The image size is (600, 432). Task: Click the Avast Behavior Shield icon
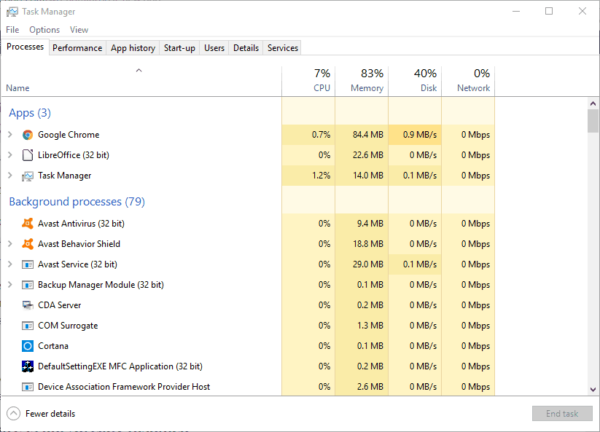point(27,244)
